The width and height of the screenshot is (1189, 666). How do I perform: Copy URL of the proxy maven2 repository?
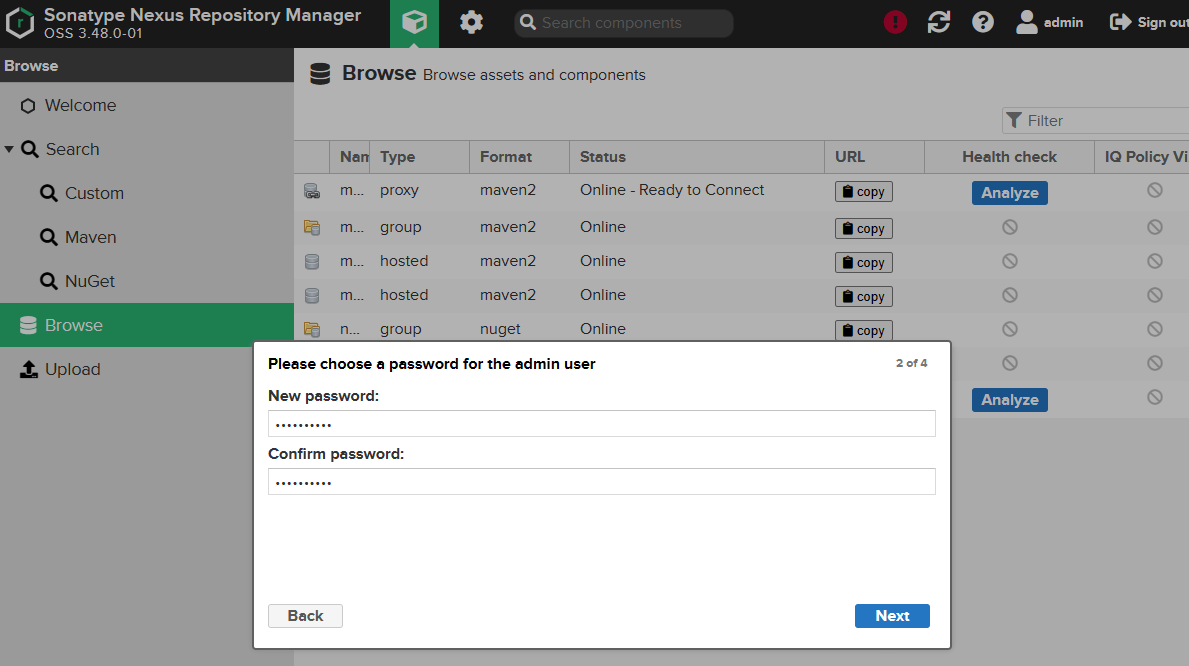[864, 192]
